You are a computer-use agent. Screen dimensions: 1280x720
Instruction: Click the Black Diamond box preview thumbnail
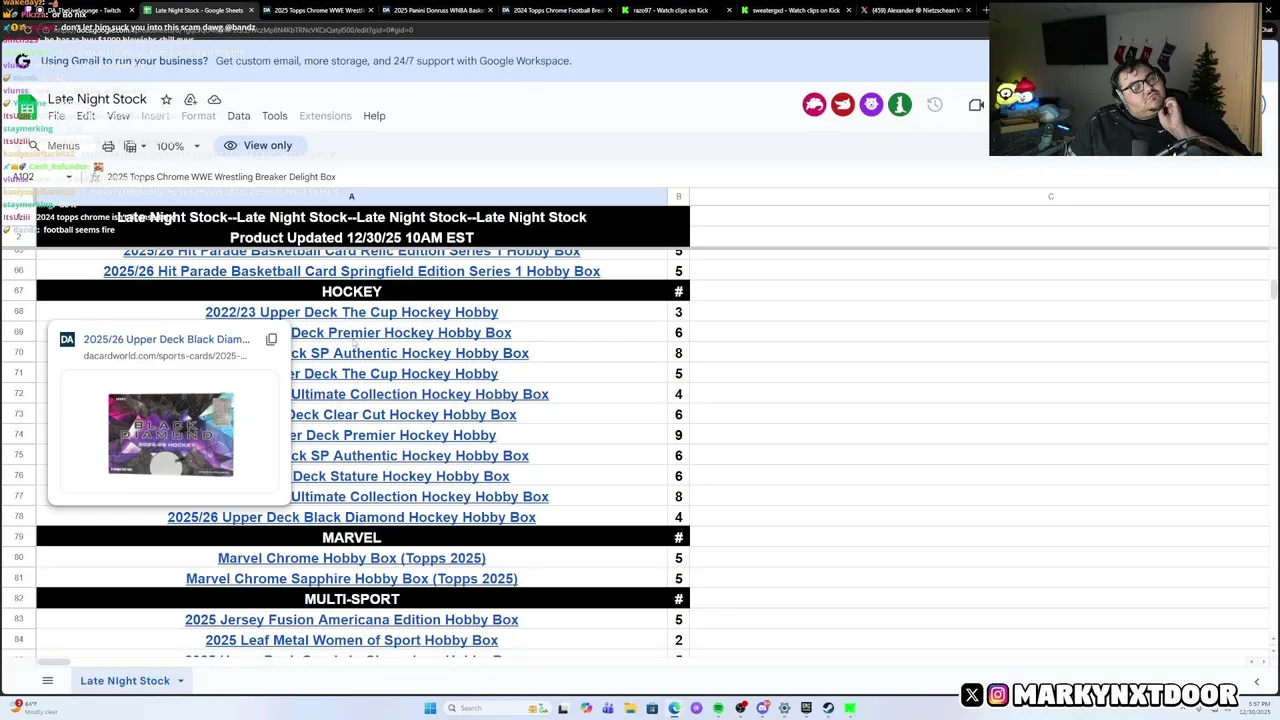tap(171, 434)
